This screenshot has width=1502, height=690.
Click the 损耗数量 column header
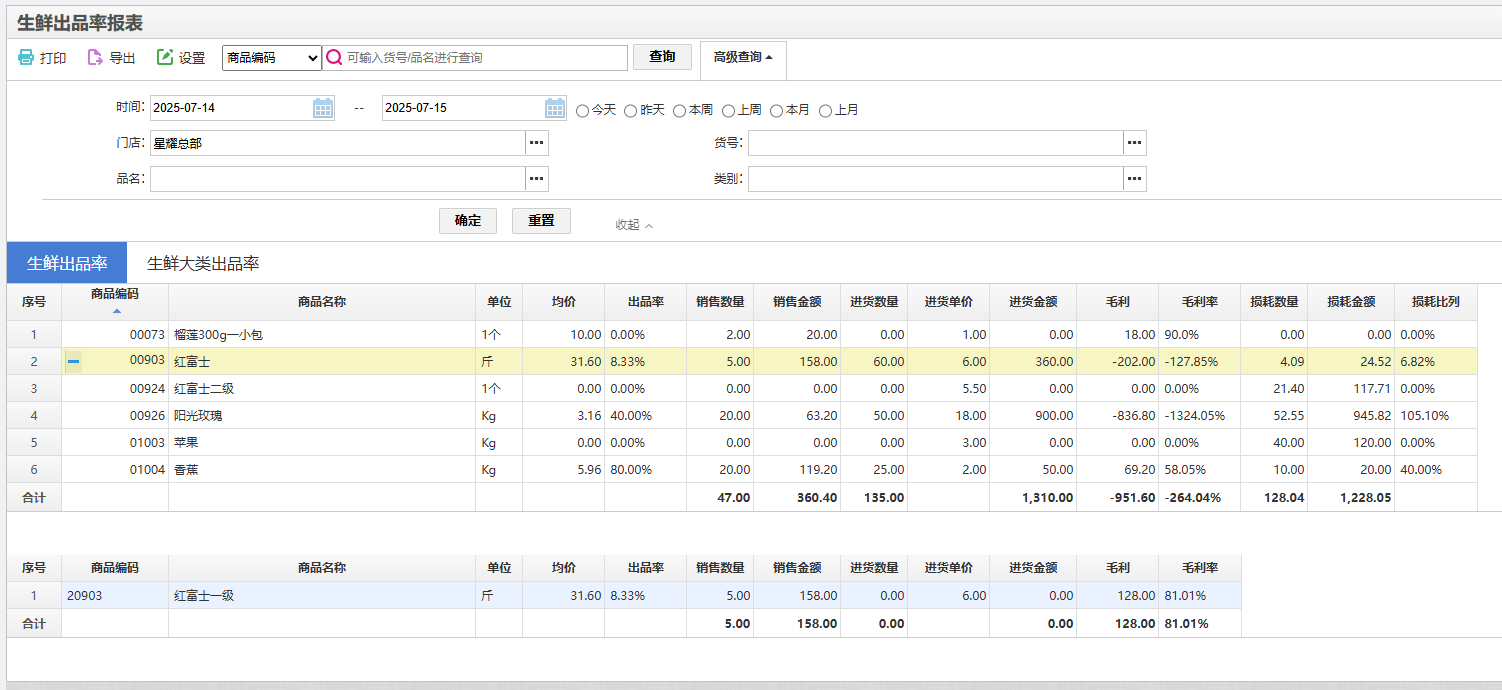[1274, 302]
